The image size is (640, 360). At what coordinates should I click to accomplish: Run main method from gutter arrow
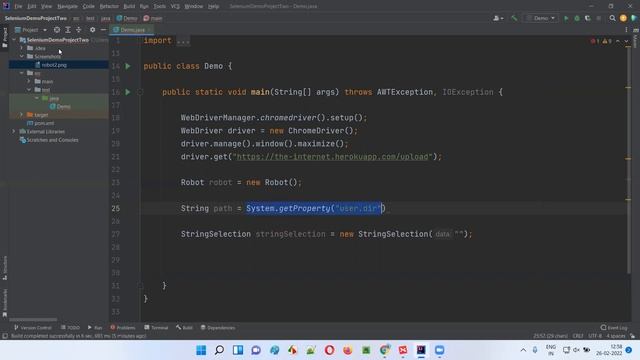click(128, 92)
